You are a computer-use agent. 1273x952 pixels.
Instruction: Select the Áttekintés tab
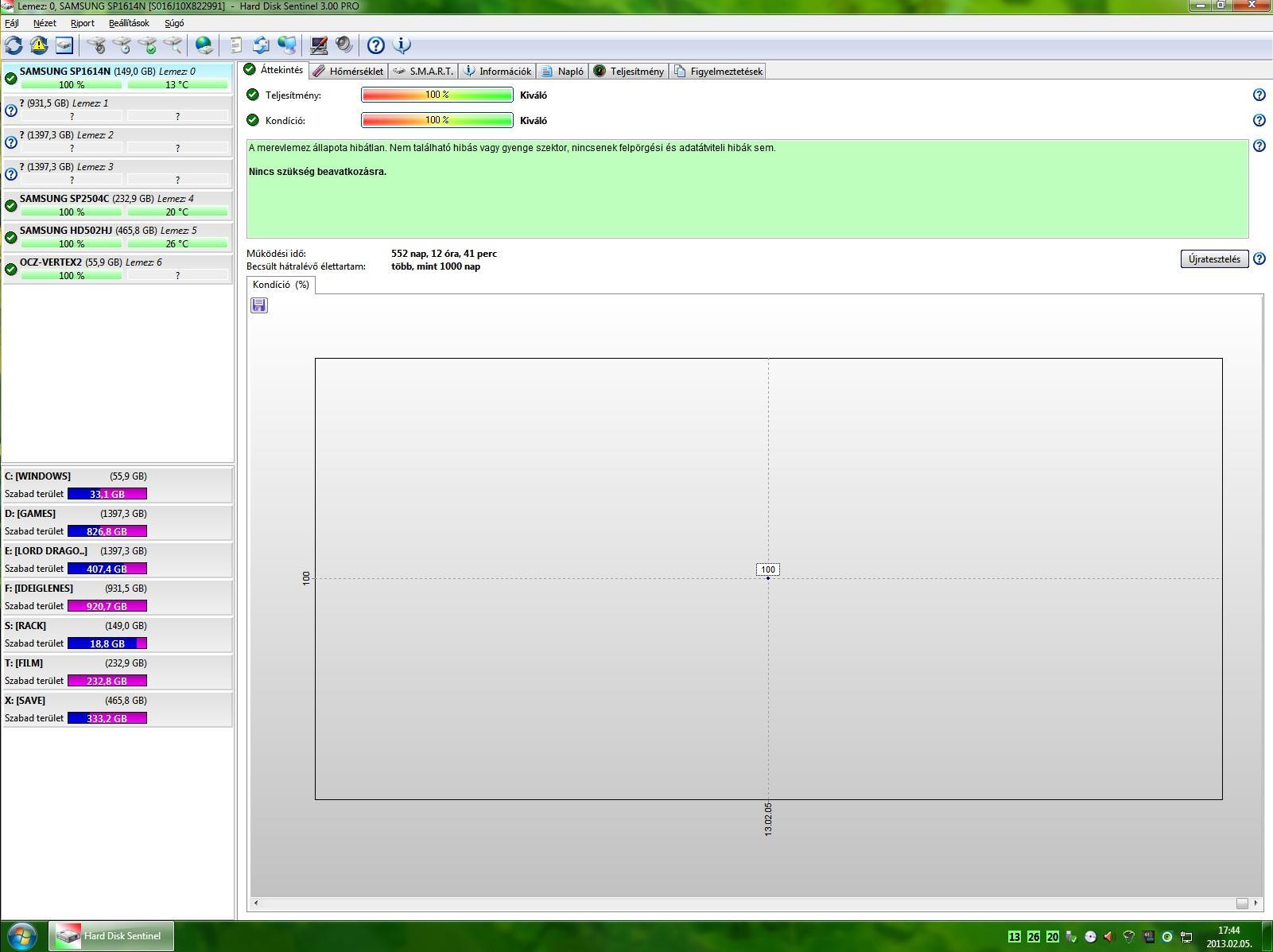click(x=274, y=70)
